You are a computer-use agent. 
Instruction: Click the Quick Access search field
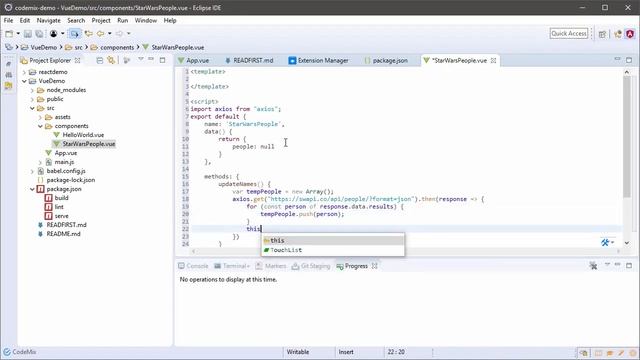pyautogui.click(x=569, y=33)
